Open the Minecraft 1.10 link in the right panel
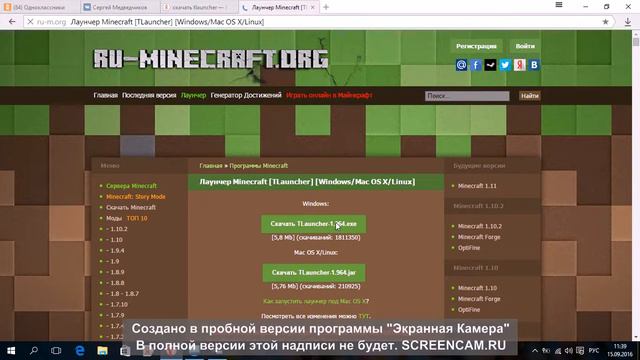 tap(477, 288)
